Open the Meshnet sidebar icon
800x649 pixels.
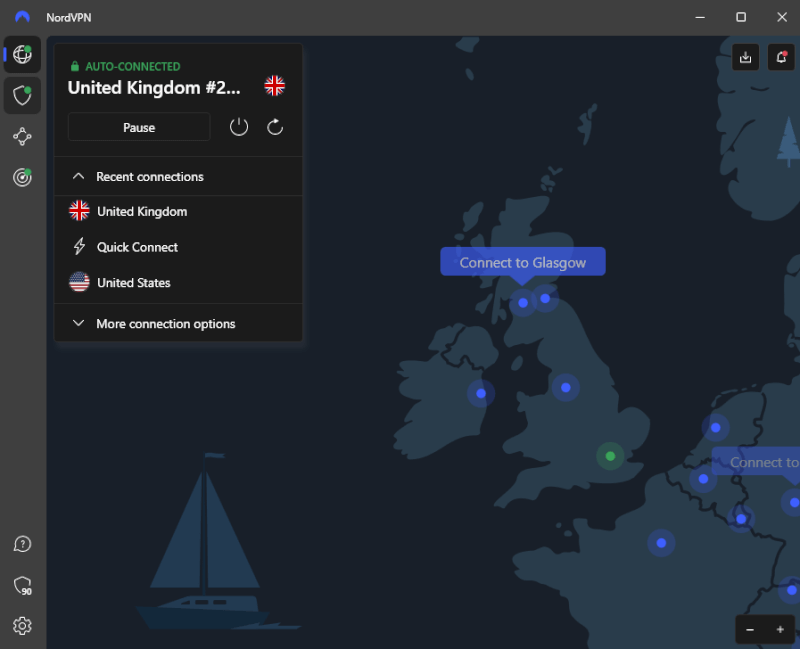(x=22, y=137)
